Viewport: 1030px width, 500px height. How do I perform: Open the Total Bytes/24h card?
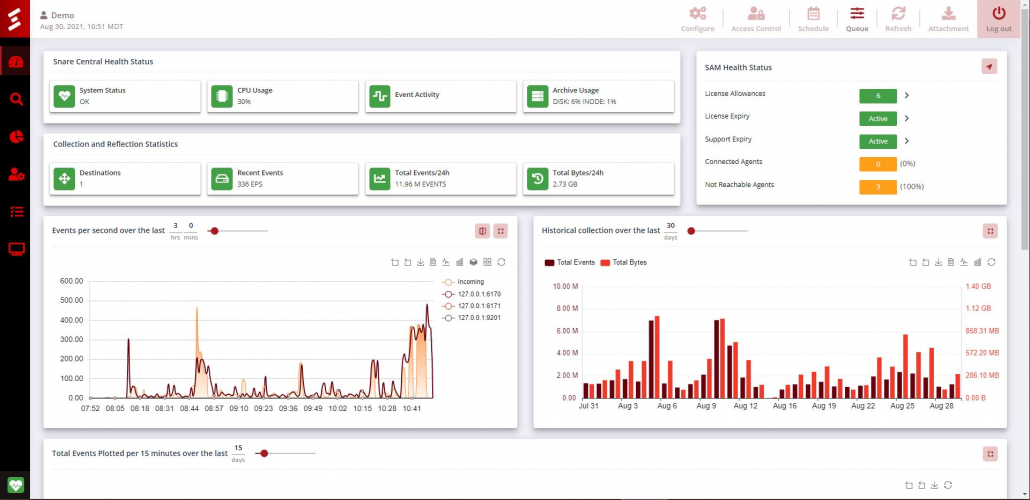pos(598,178)
